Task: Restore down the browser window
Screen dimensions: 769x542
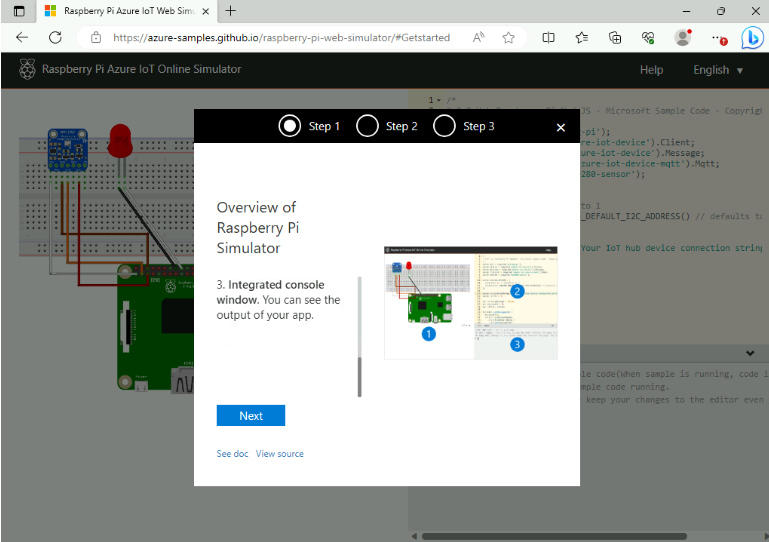Action: click(x=720, y=11)
